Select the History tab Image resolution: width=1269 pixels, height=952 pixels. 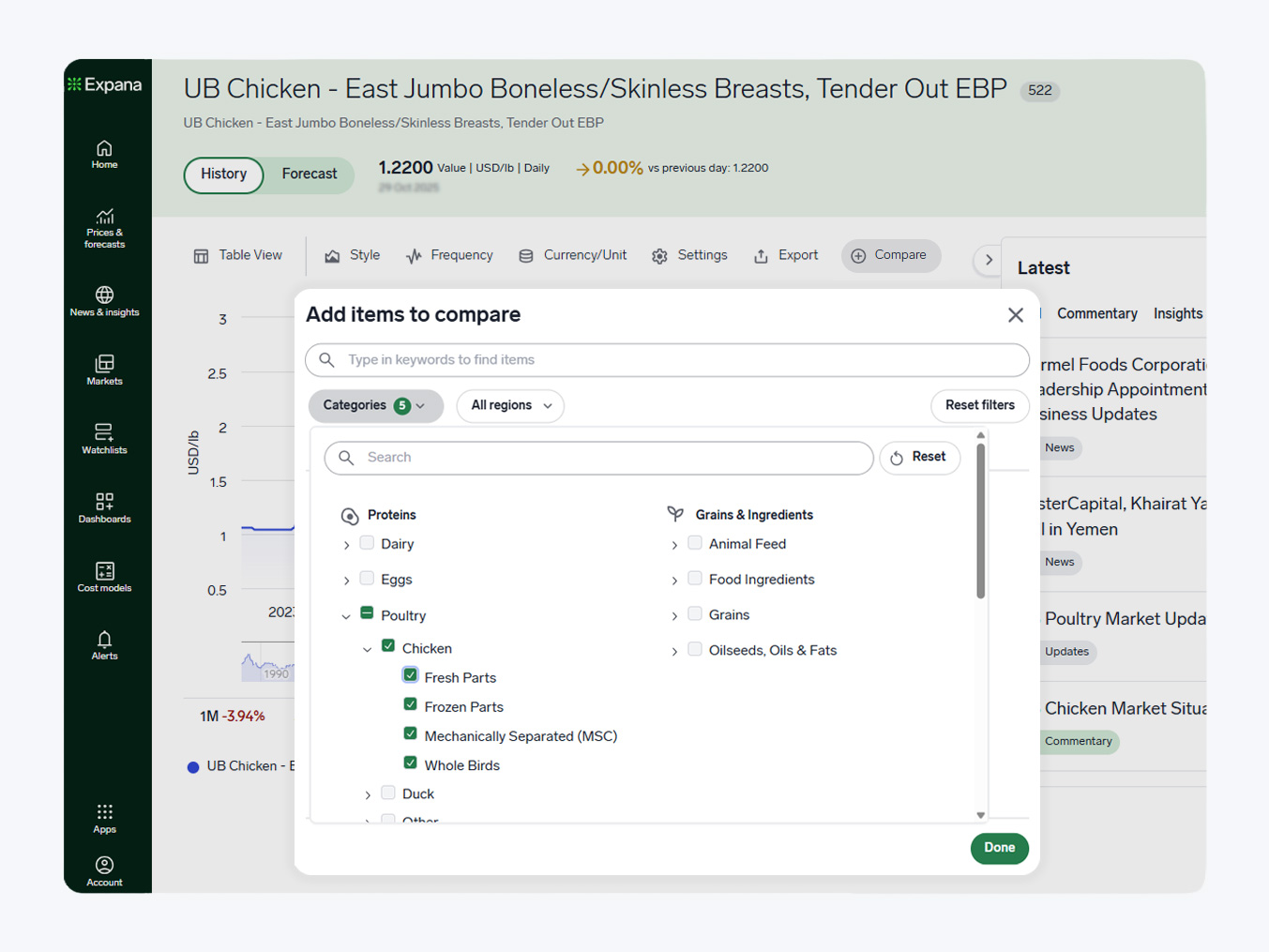(223, 175)
